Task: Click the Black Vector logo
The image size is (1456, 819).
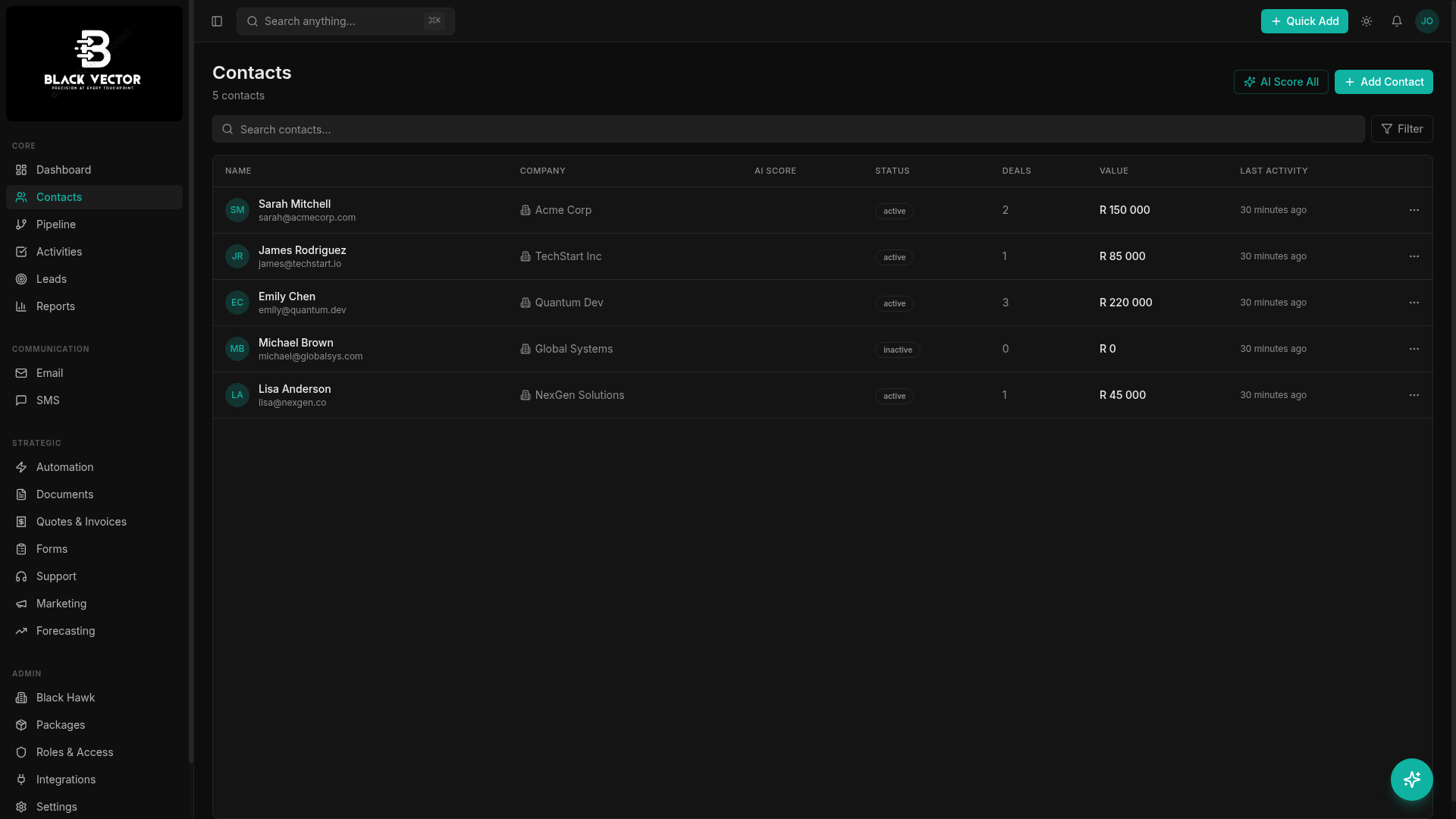Action: [94, 64]
